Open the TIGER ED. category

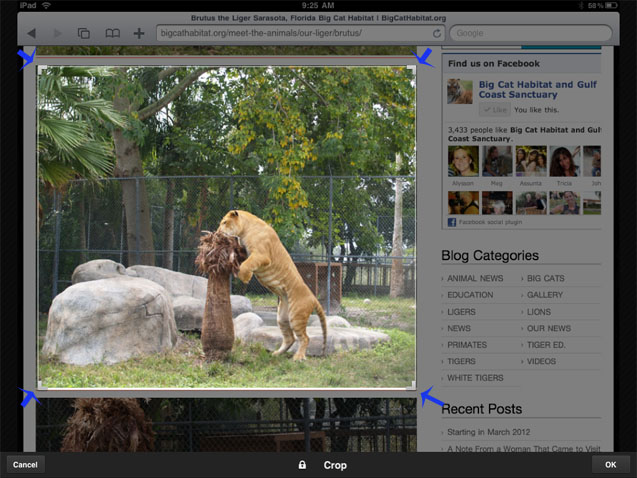pyautogui.click(x=546, y=345)
